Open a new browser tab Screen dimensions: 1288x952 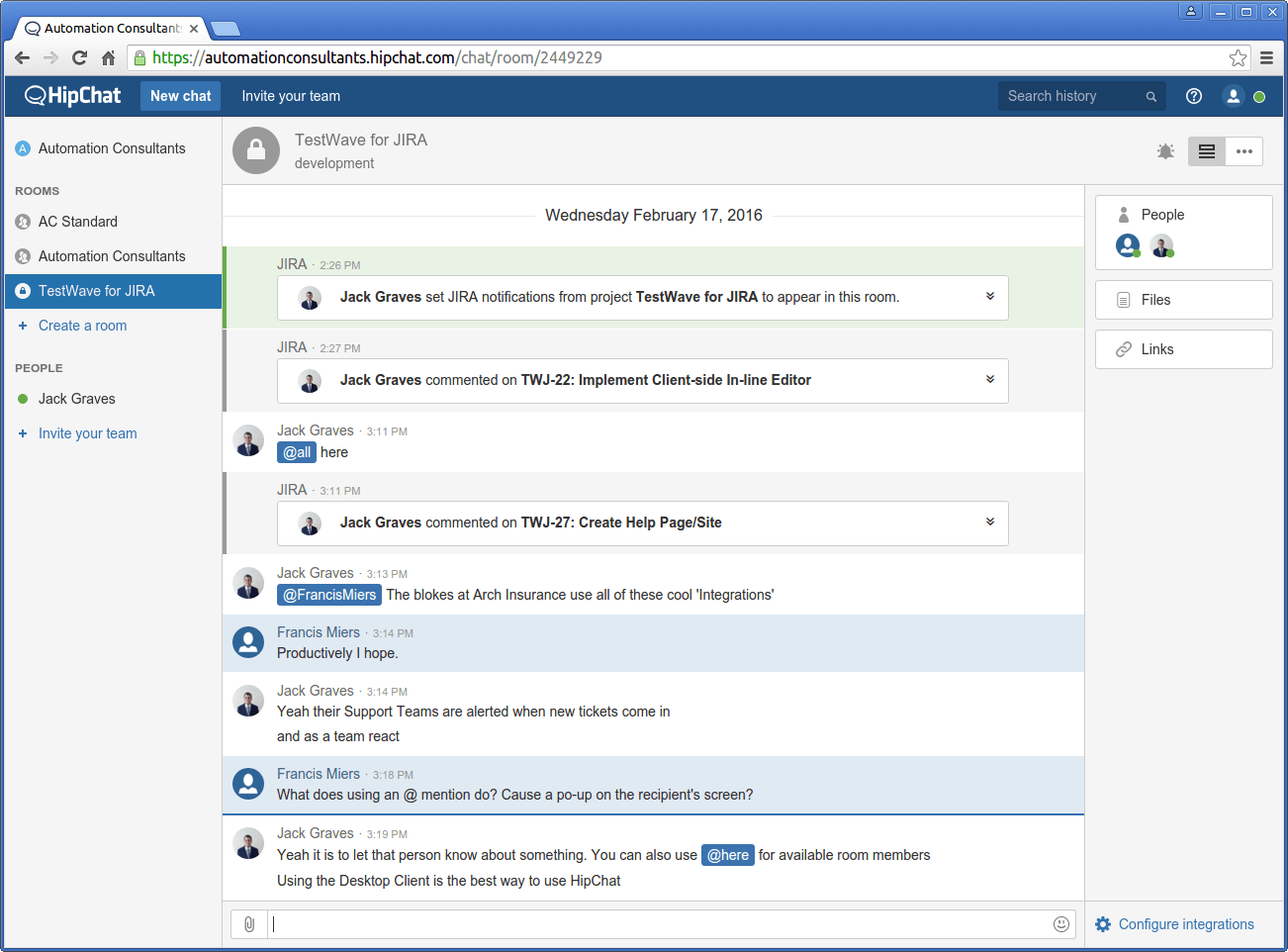pos(226,29)
